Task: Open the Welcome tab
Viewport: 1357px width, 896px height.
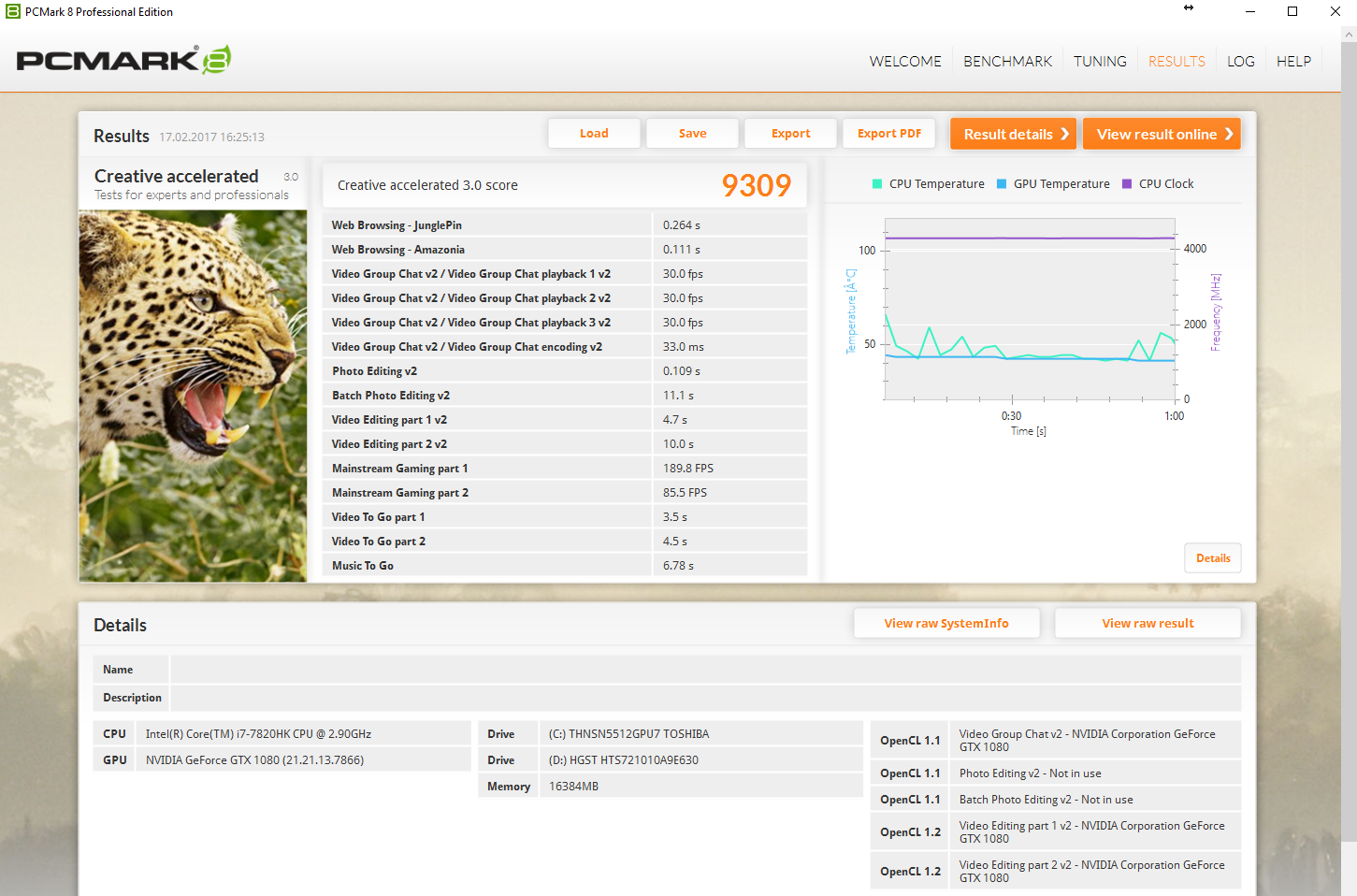Action: point(905,62)
